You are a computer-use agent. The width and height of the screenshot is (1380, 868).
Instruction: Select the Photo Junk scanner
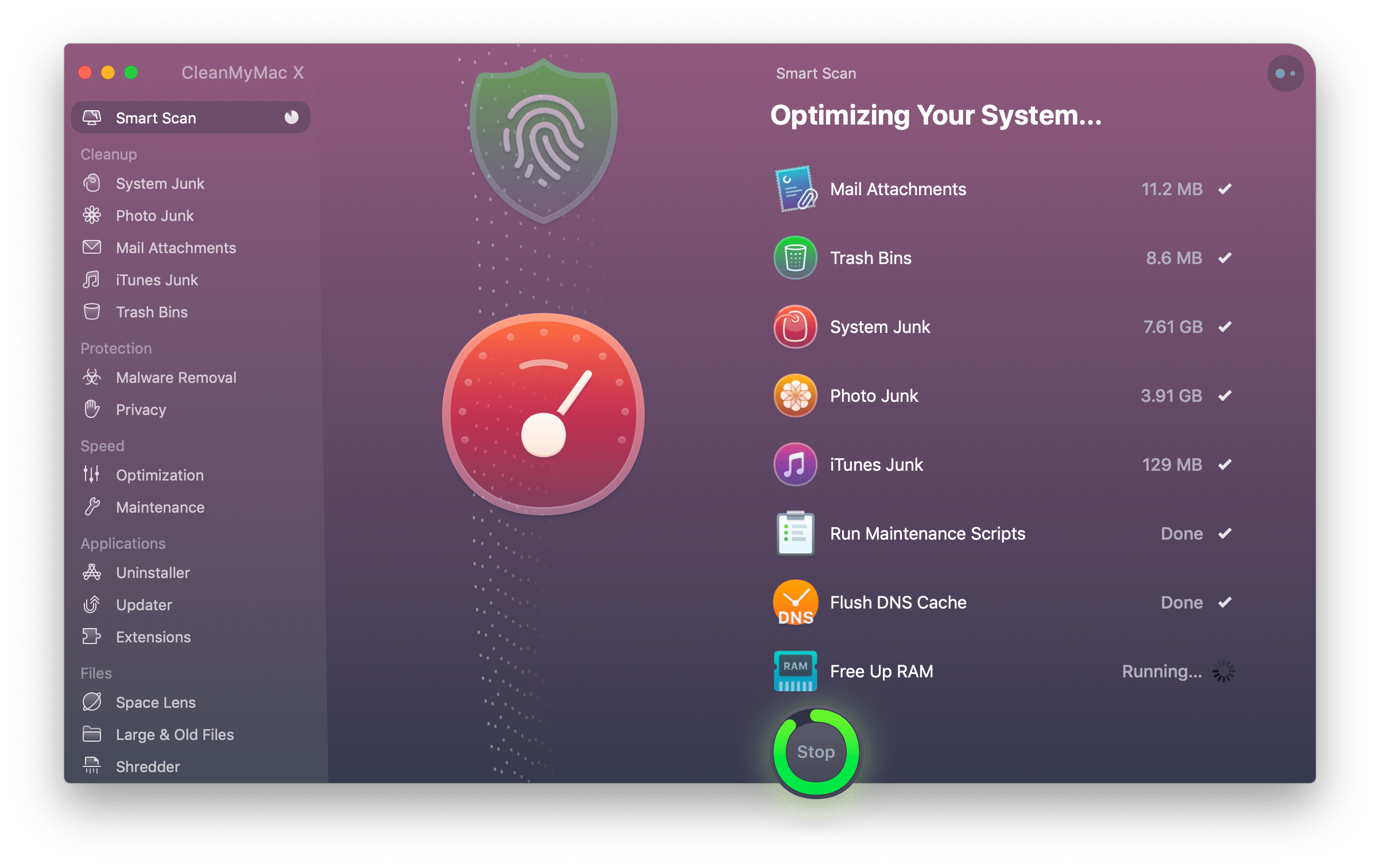click(155, 215)
